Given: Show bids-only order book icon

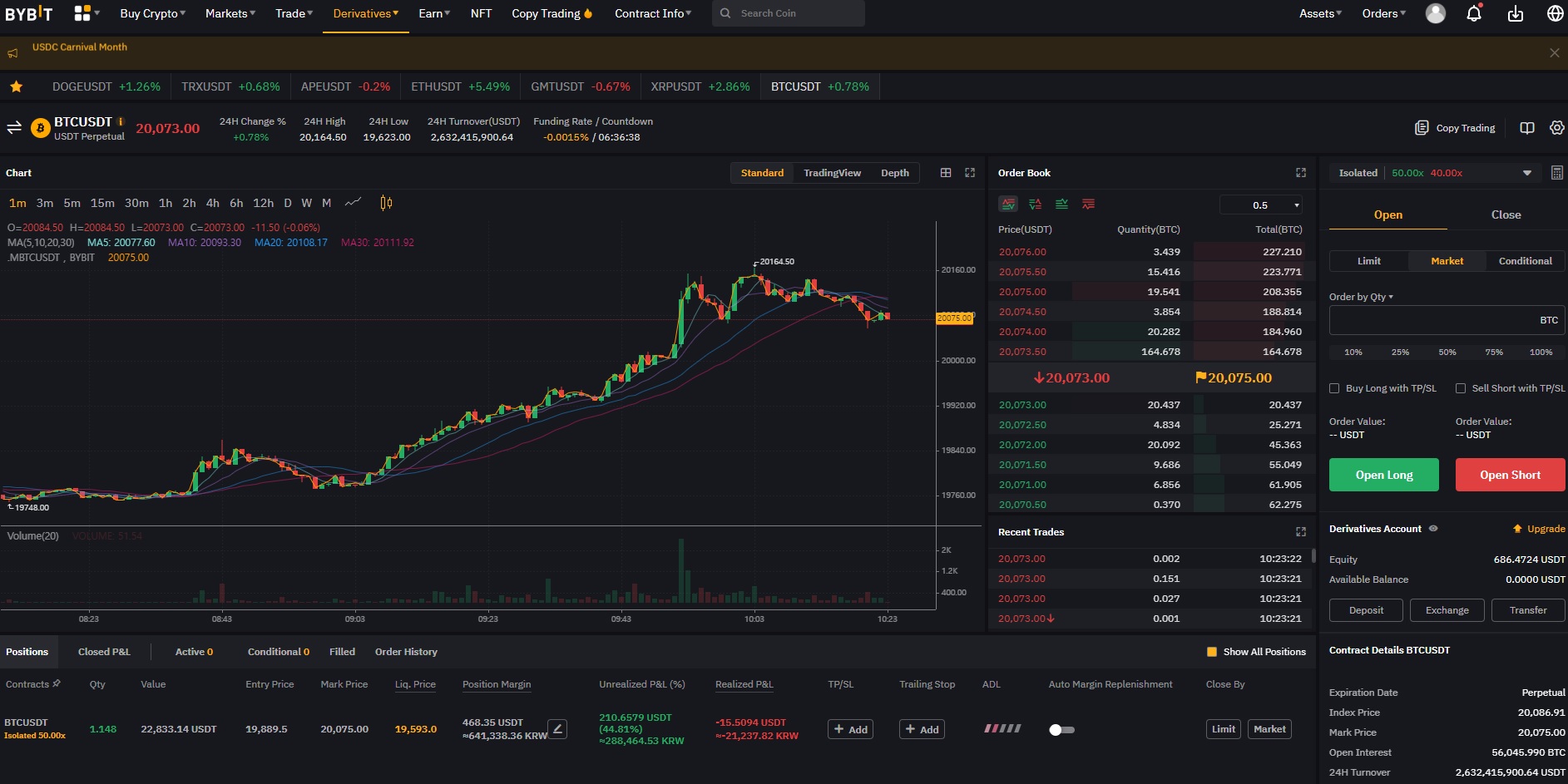Looking at the screenshot, I should point(1061,204).
